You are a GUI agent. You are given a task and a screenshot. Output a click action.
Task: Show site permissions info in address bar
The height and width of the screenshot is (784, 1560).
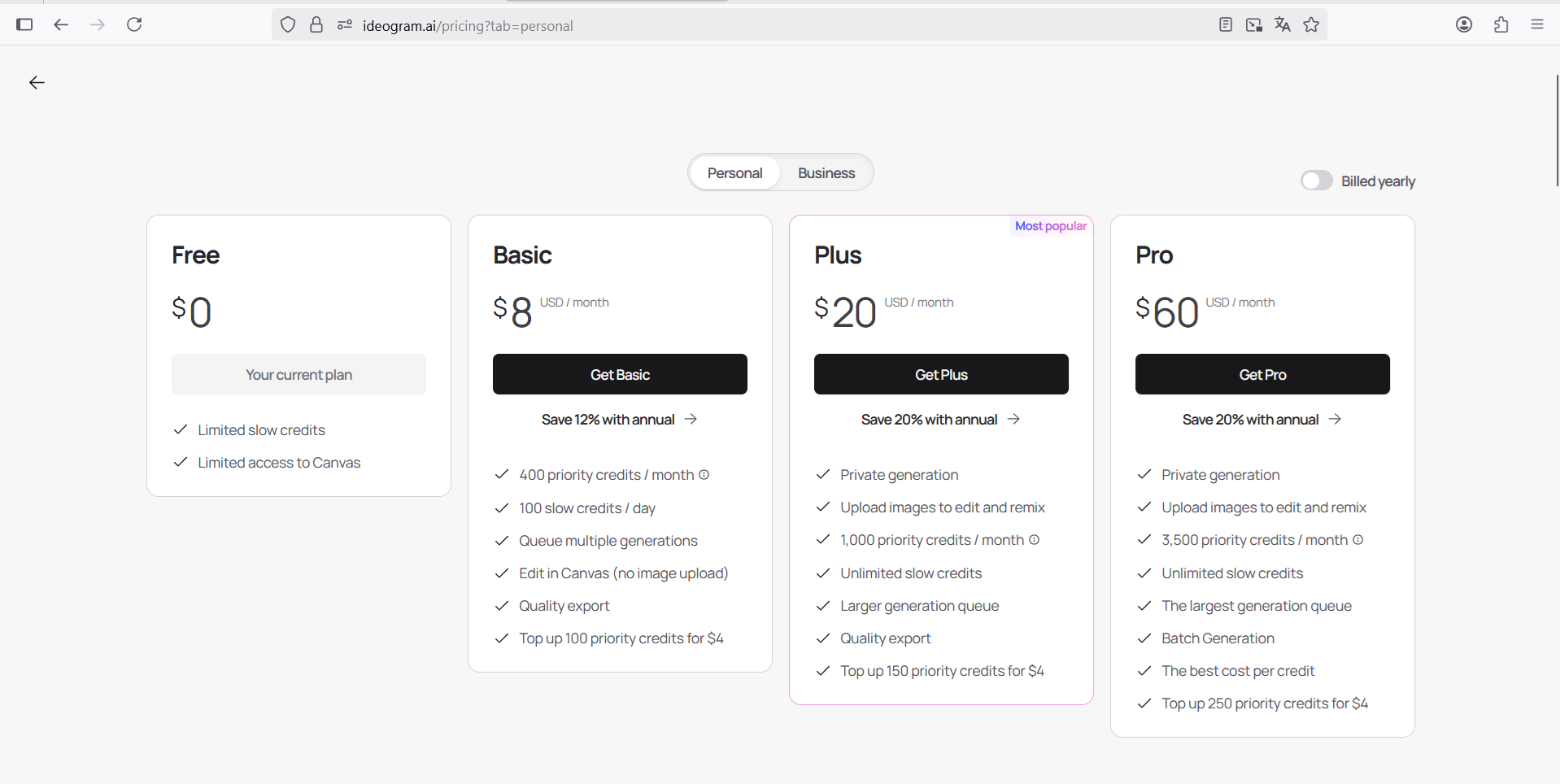pos(345,25)
